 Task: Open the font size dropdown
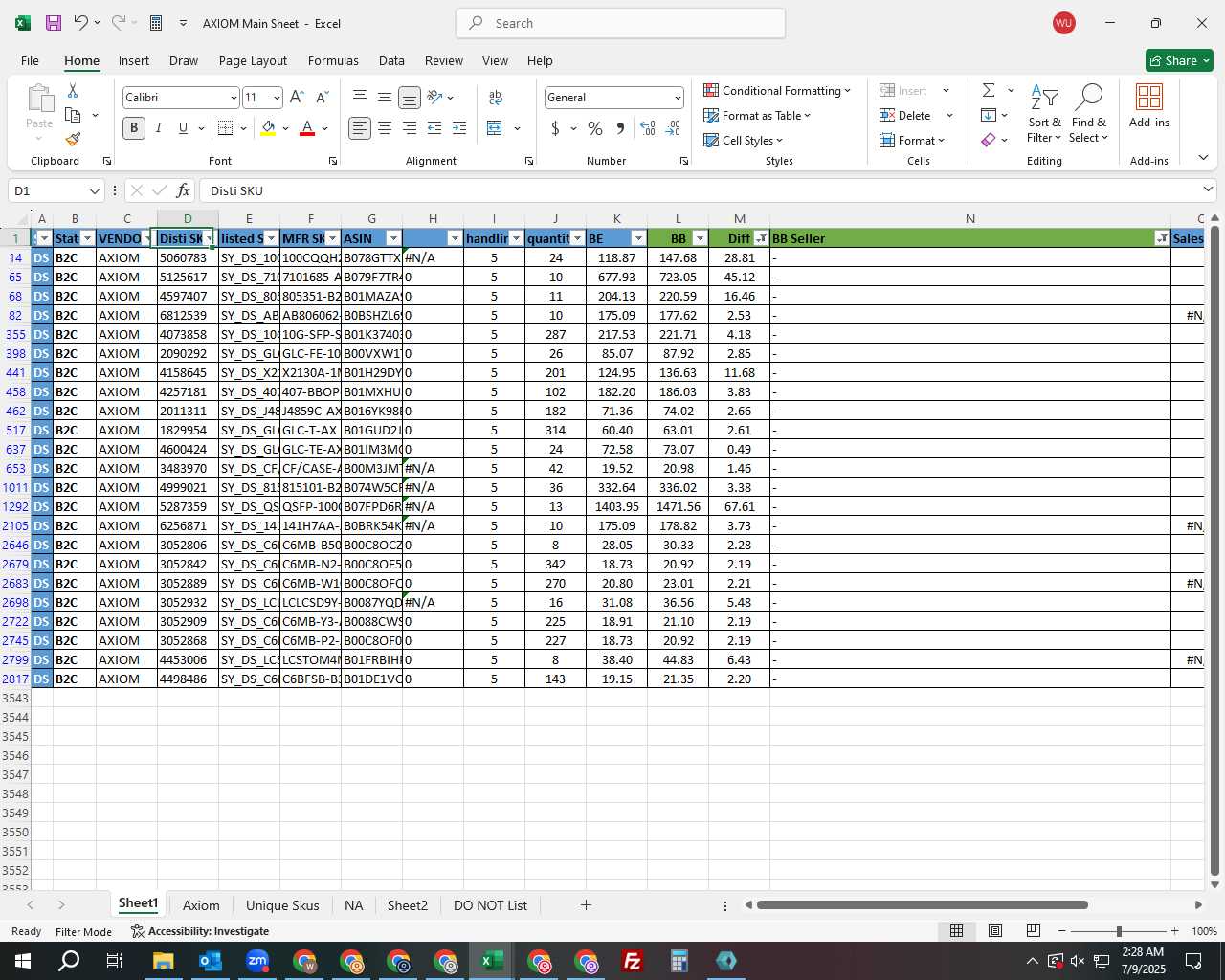(277, 98)
